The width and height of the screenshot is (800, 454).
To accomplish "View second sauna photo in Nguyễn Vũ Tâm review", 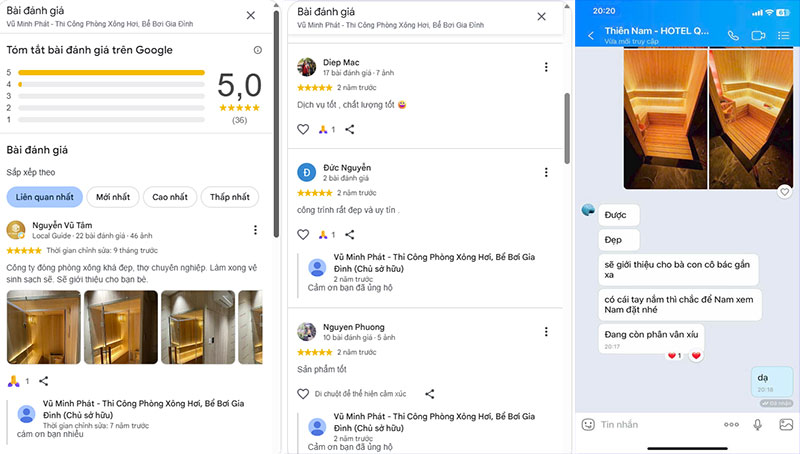I will pos(121,327).
